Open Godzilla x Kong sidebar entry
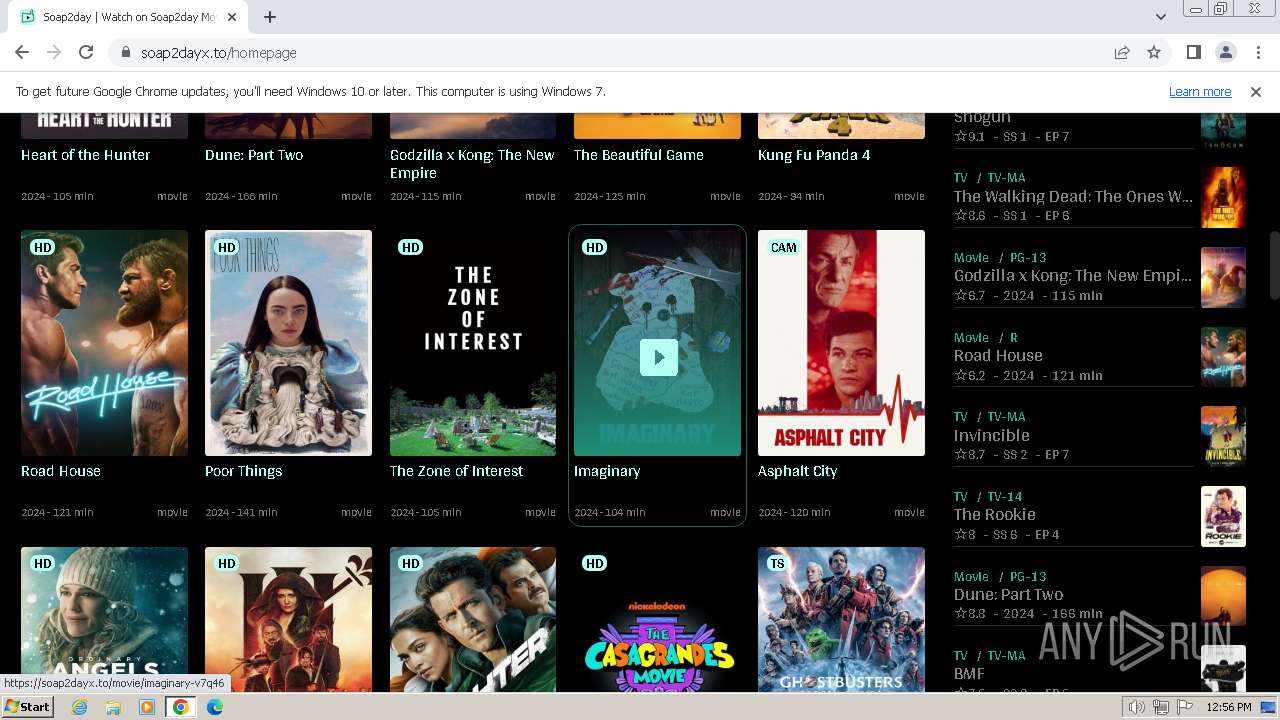This screenshot has height=720, width=1280. click(1072, 276)
